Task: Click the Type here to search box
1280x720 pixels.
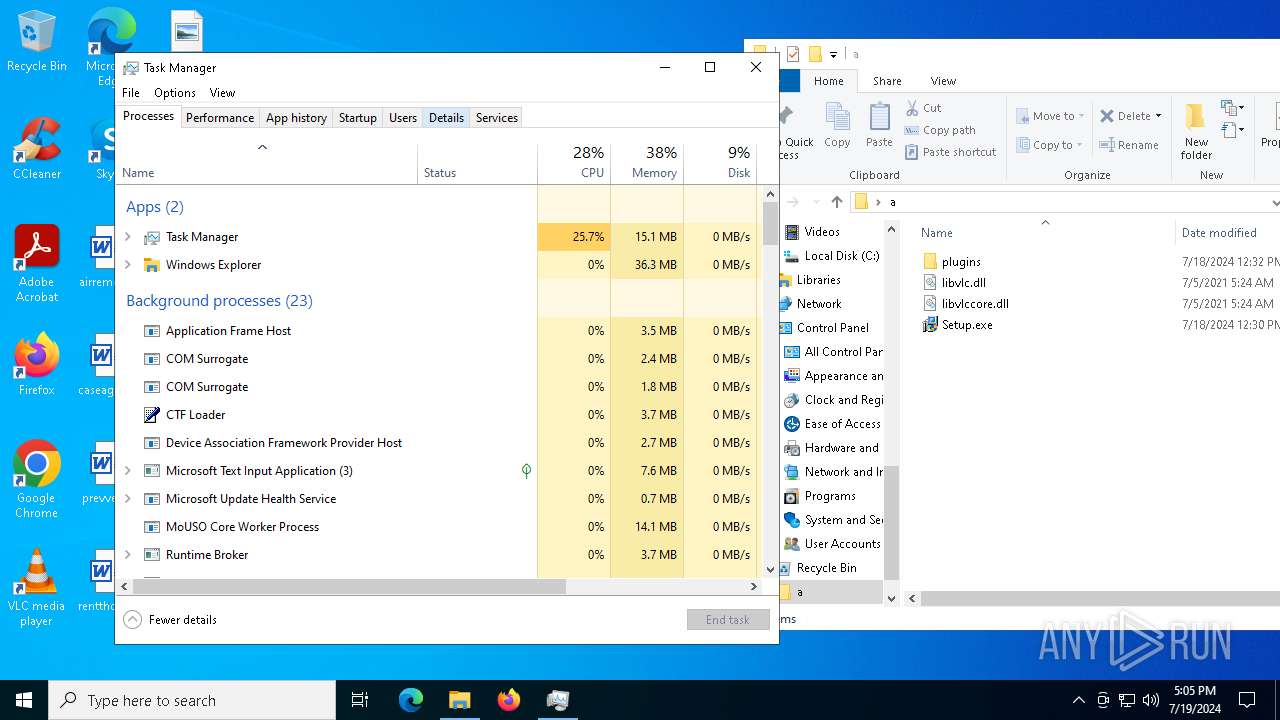Action: pos(192,700)
